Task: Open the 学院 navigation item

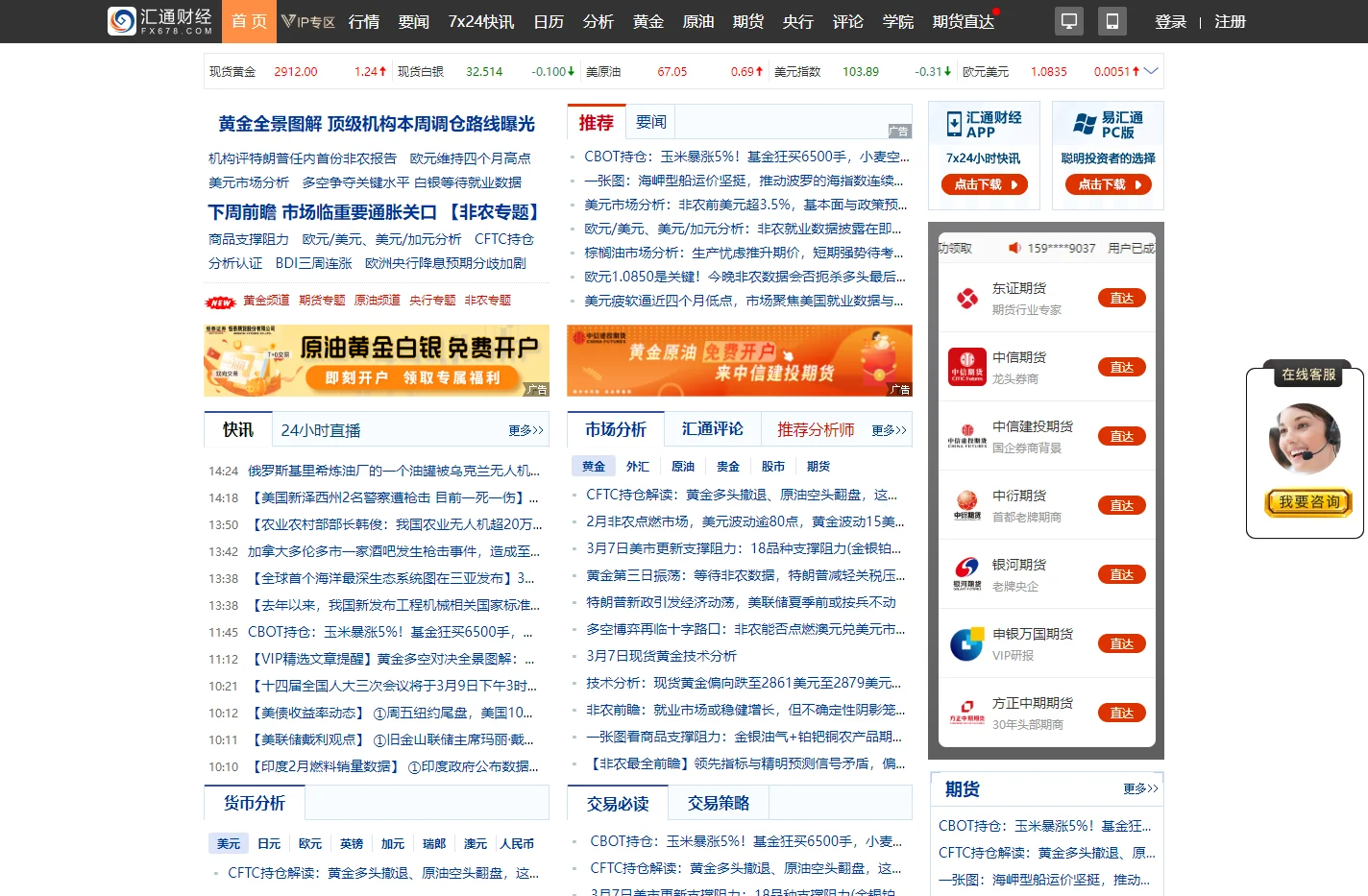Action: tap(898, 21)
